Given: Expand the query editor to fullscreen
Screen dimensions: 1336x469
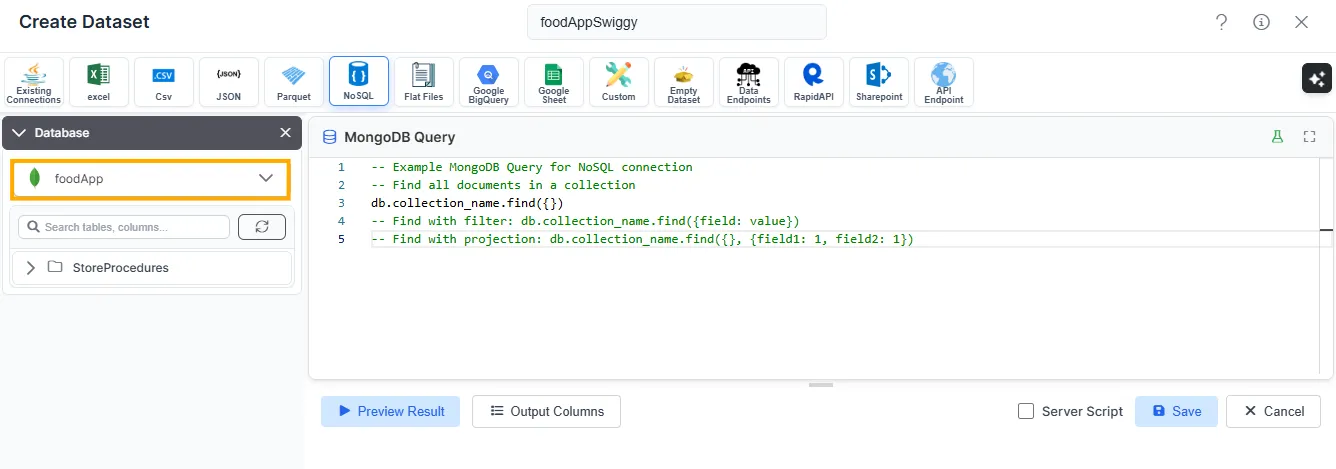Looking at the screenshot, I should pos(1310,137).
